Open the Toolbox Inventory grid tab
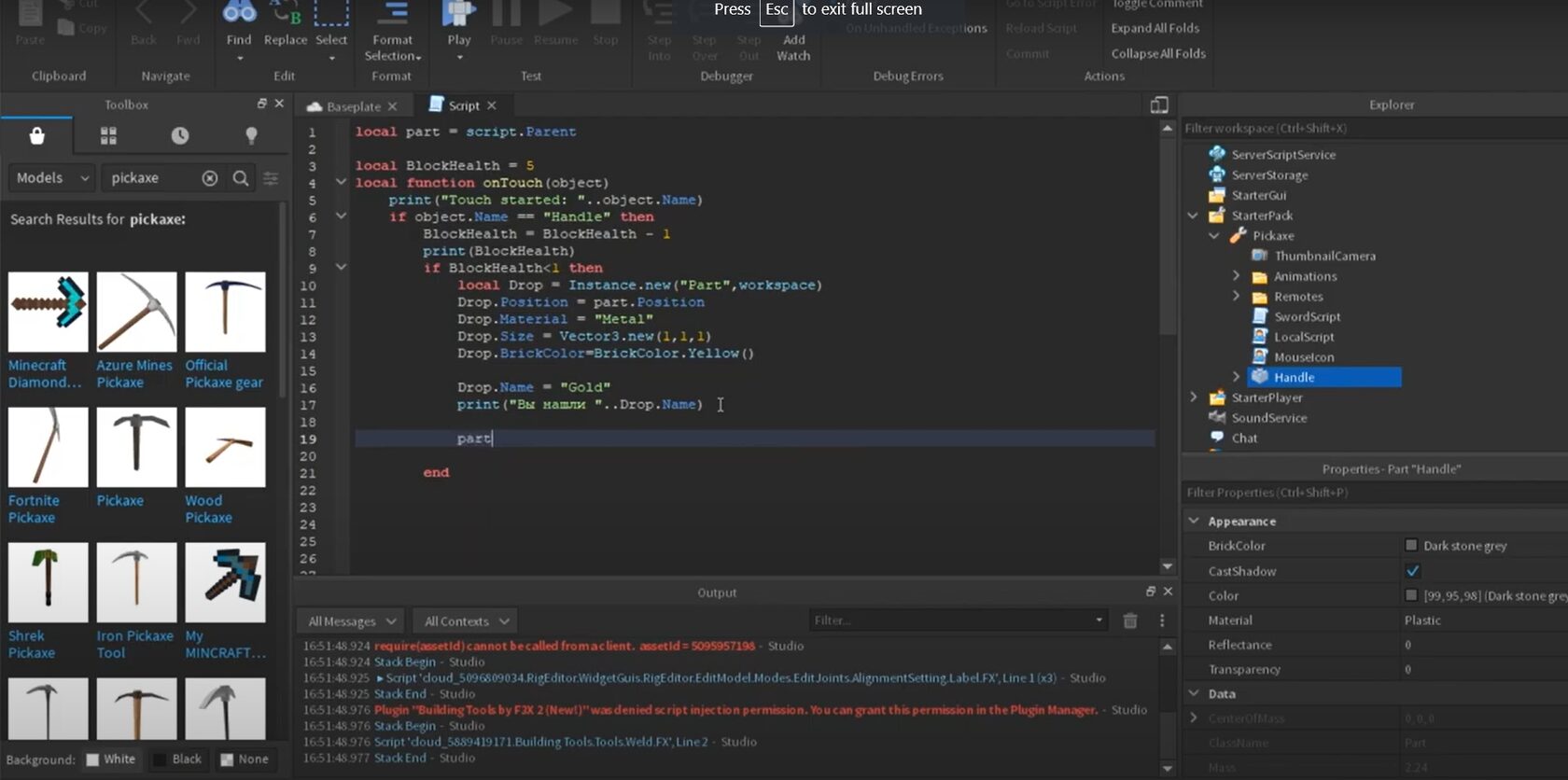 [x=108, y=136]
